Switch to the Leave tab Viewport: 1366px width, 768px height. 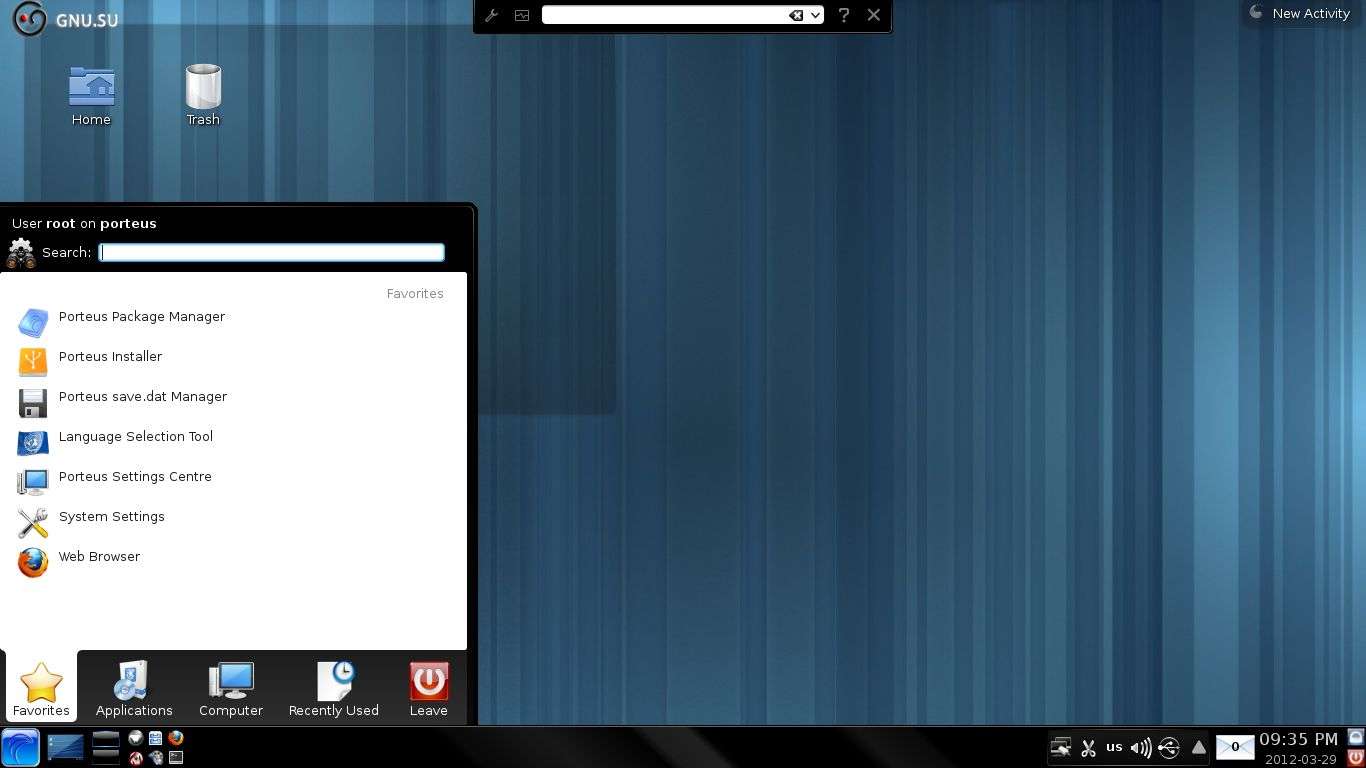click(x=428, y=688)
